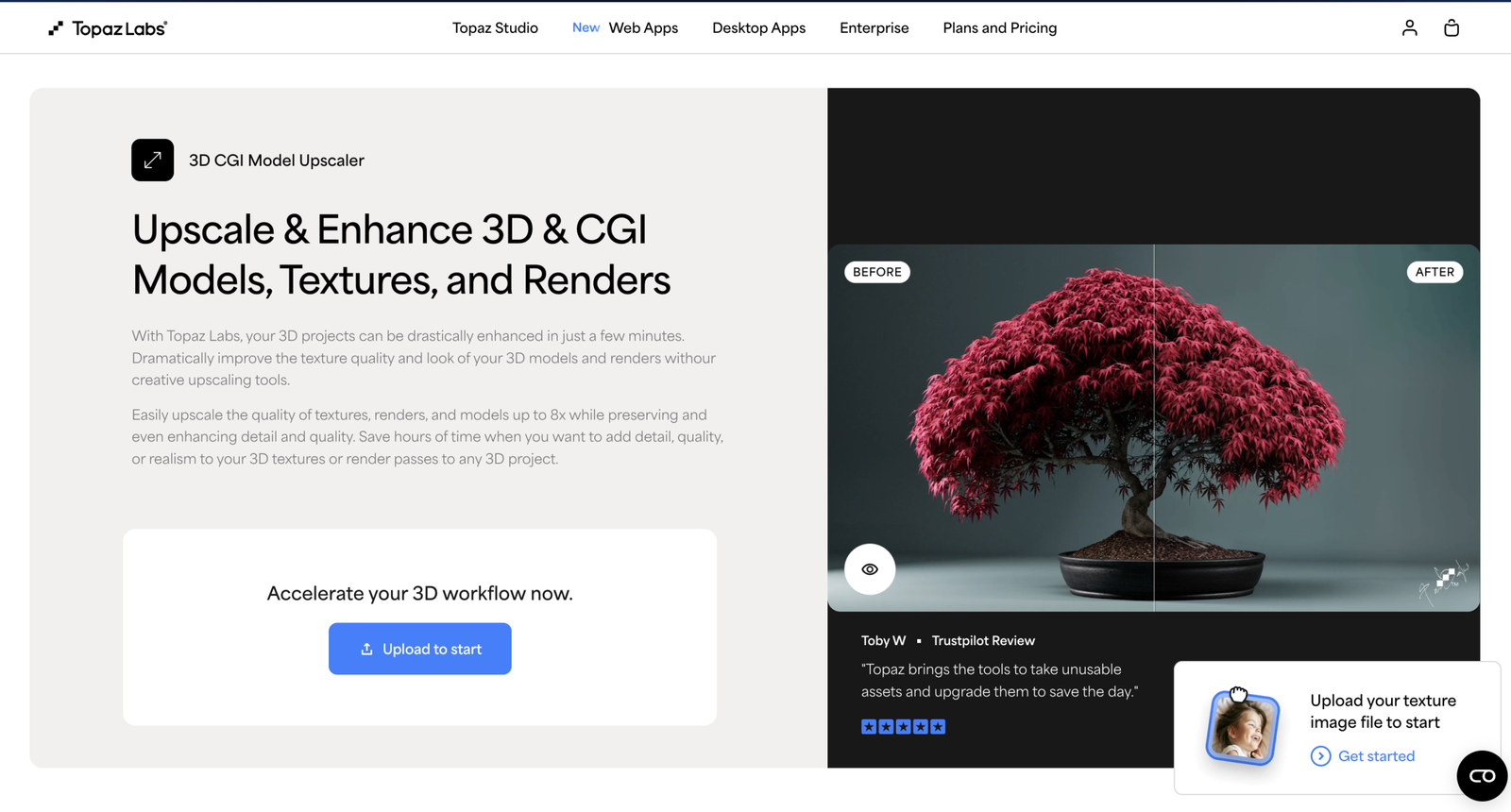Click the Topaz Labs logo

click(108, 28)
